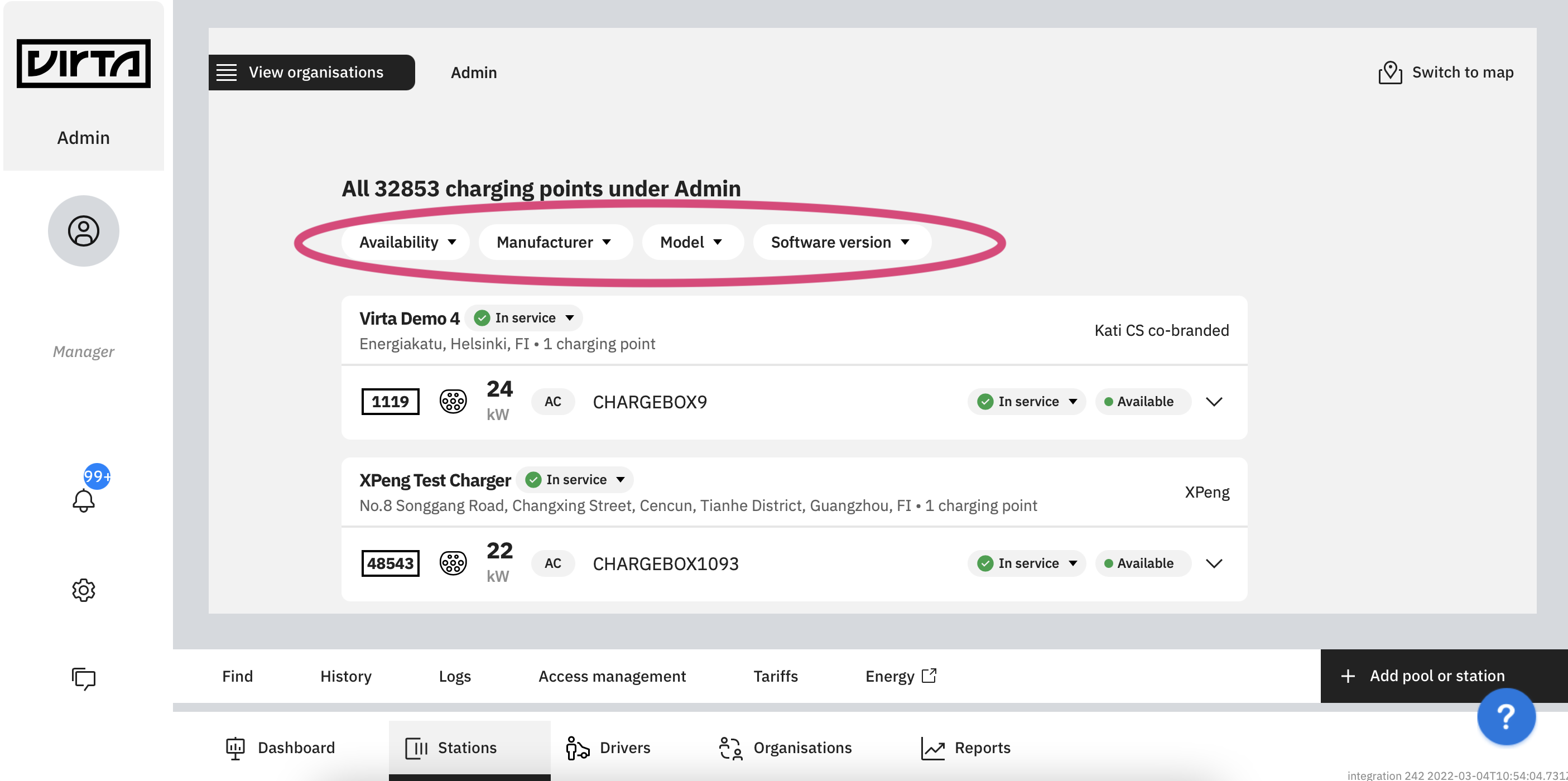Click CHARGEBOX1093 name text
The width and height of the screenshot is (1568, 781).
coord(665,565)
